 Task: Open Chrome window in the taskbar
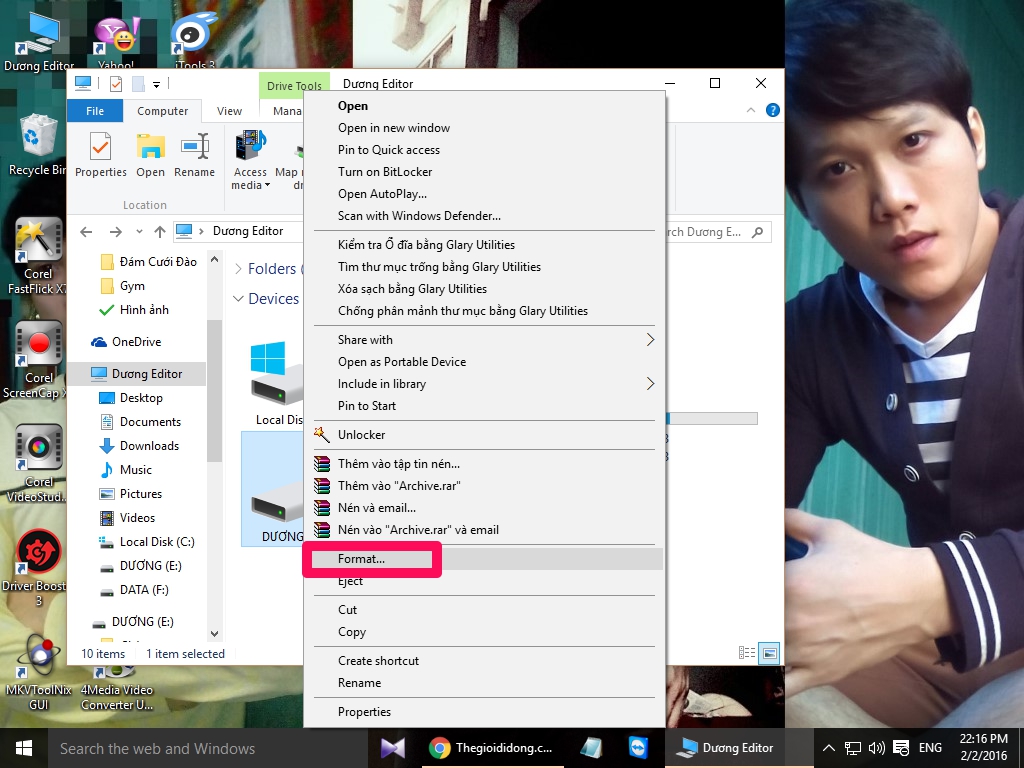click(490, 748)
